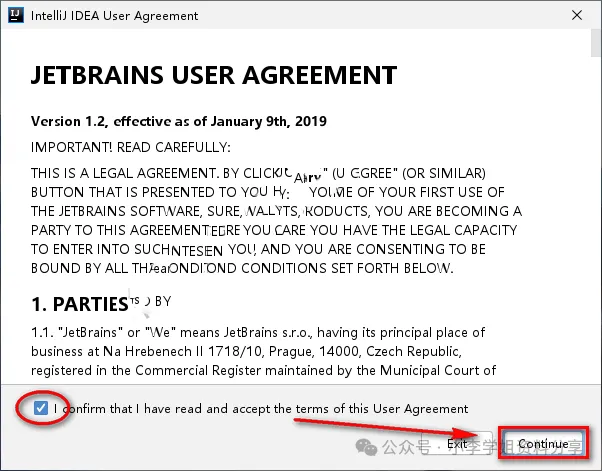Click the Continue button
Screen dimensions: 602x471
click(543, 443)
